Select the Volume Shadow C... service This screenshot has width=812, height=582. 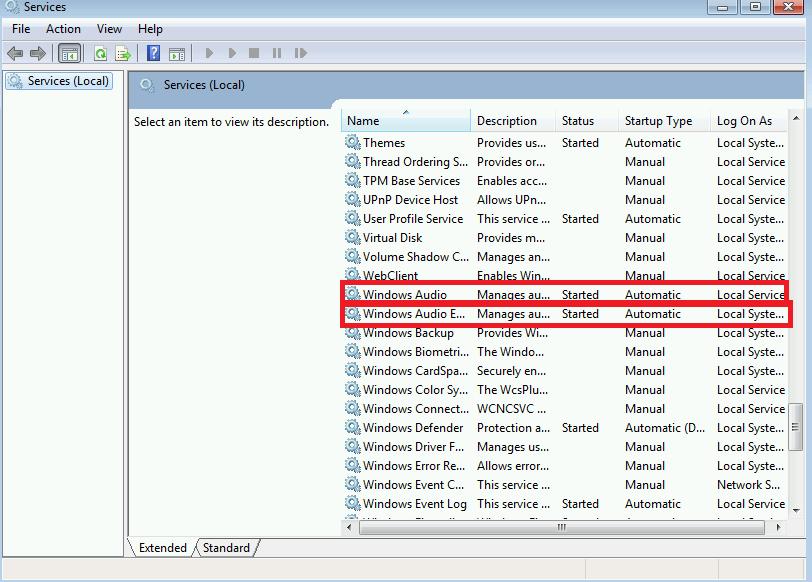click(x=565, y=256)
